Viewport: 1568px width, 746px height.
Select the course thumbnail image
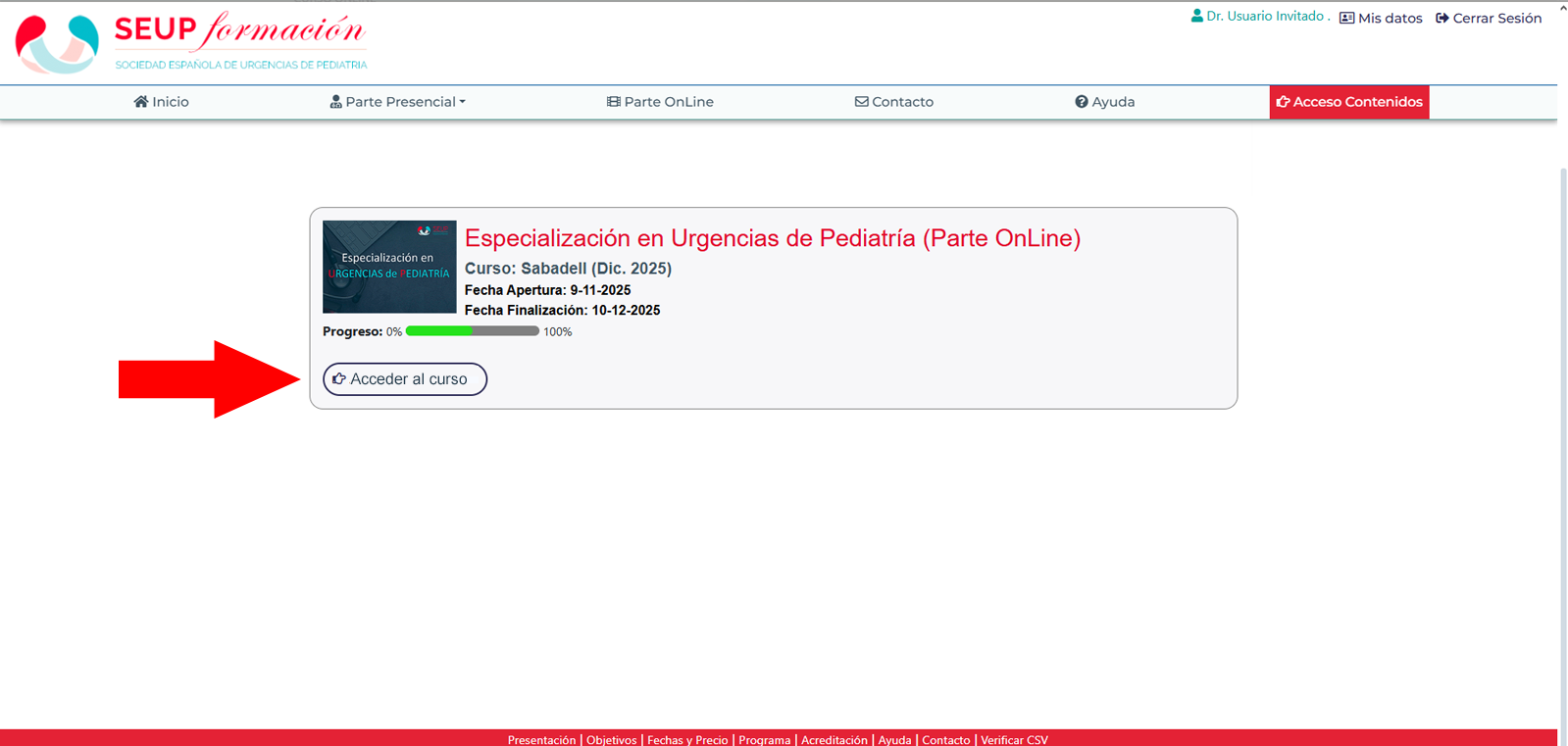coord(389,267)
